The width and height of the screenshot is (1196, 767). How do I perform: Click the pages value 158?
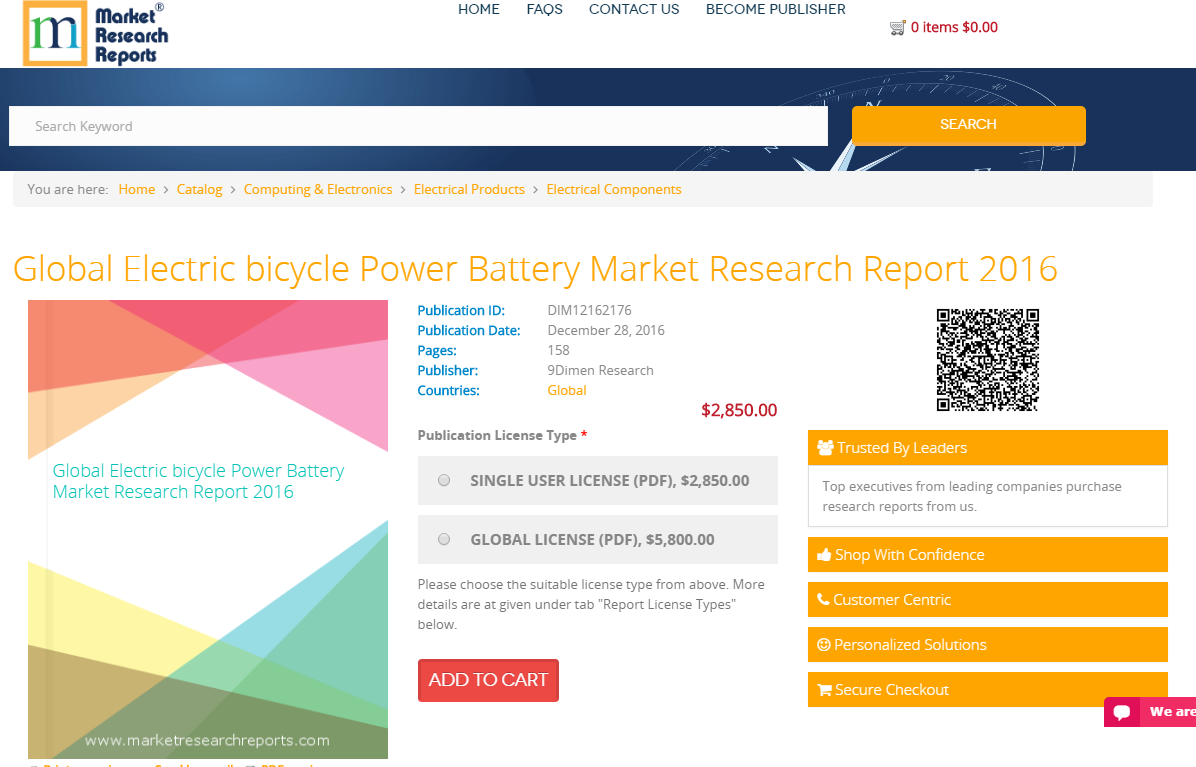tap(558, 350)
